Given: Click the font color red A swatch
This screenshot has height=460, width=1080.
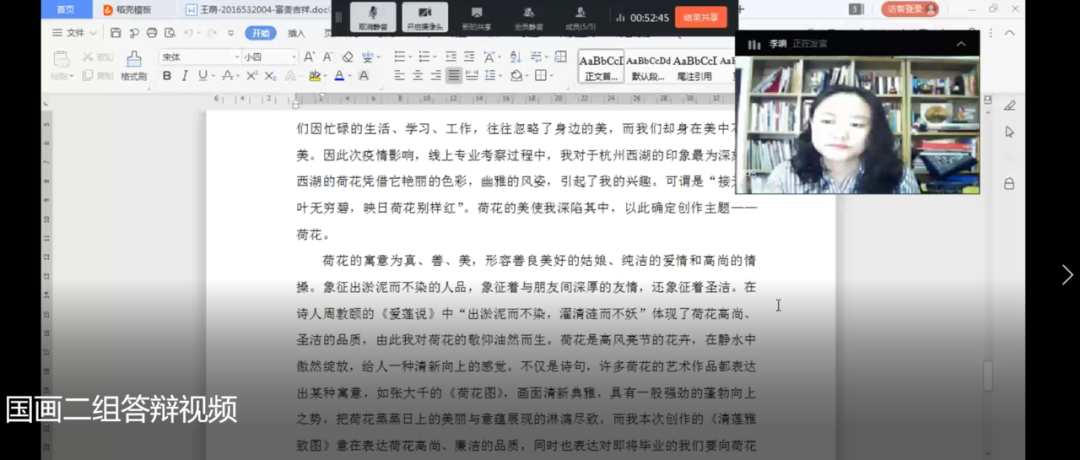Looking at the screenshot, I should (339, 76).
